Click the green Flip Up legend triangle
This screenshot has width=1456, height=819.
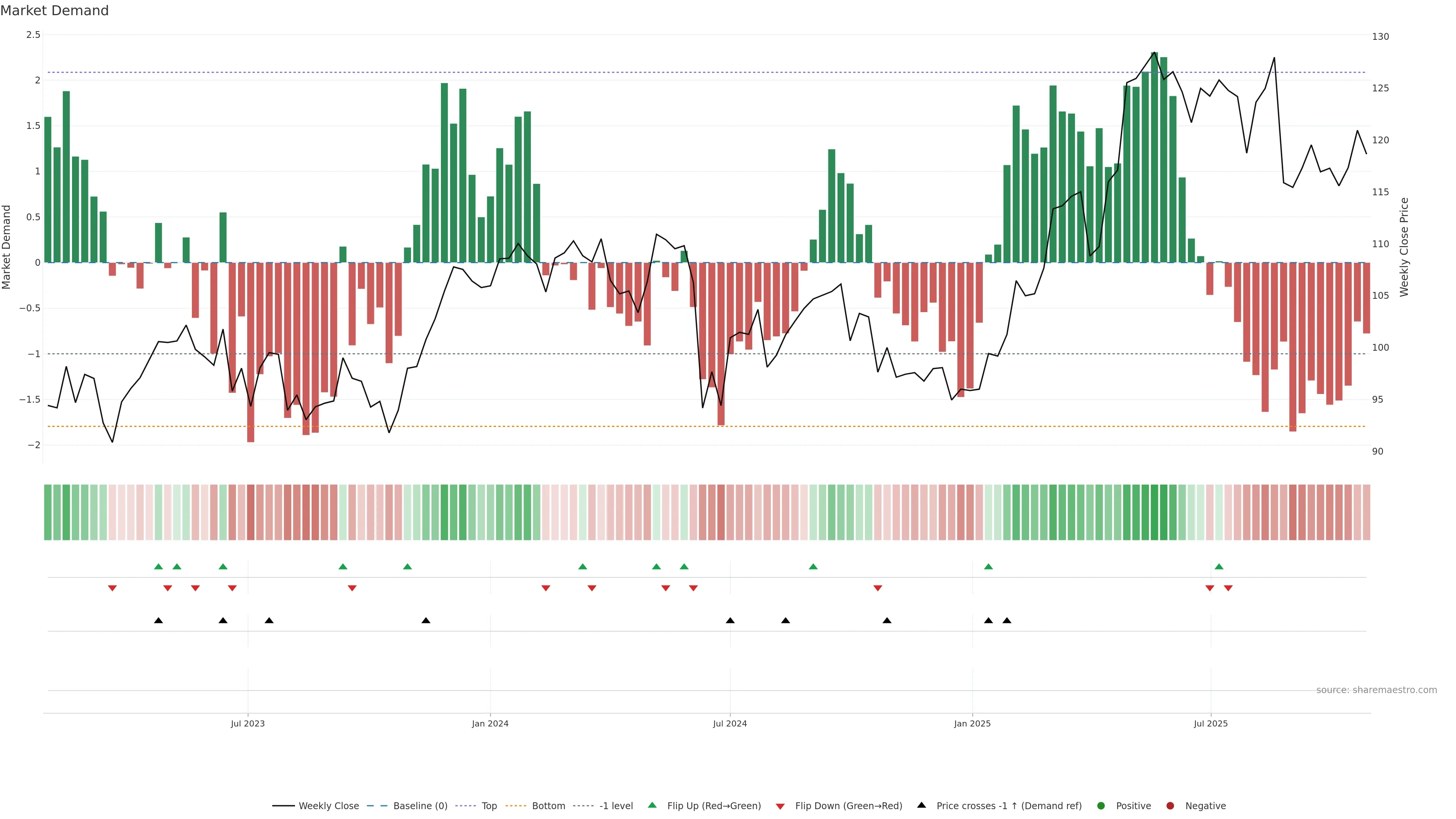[x=652, y=805]
